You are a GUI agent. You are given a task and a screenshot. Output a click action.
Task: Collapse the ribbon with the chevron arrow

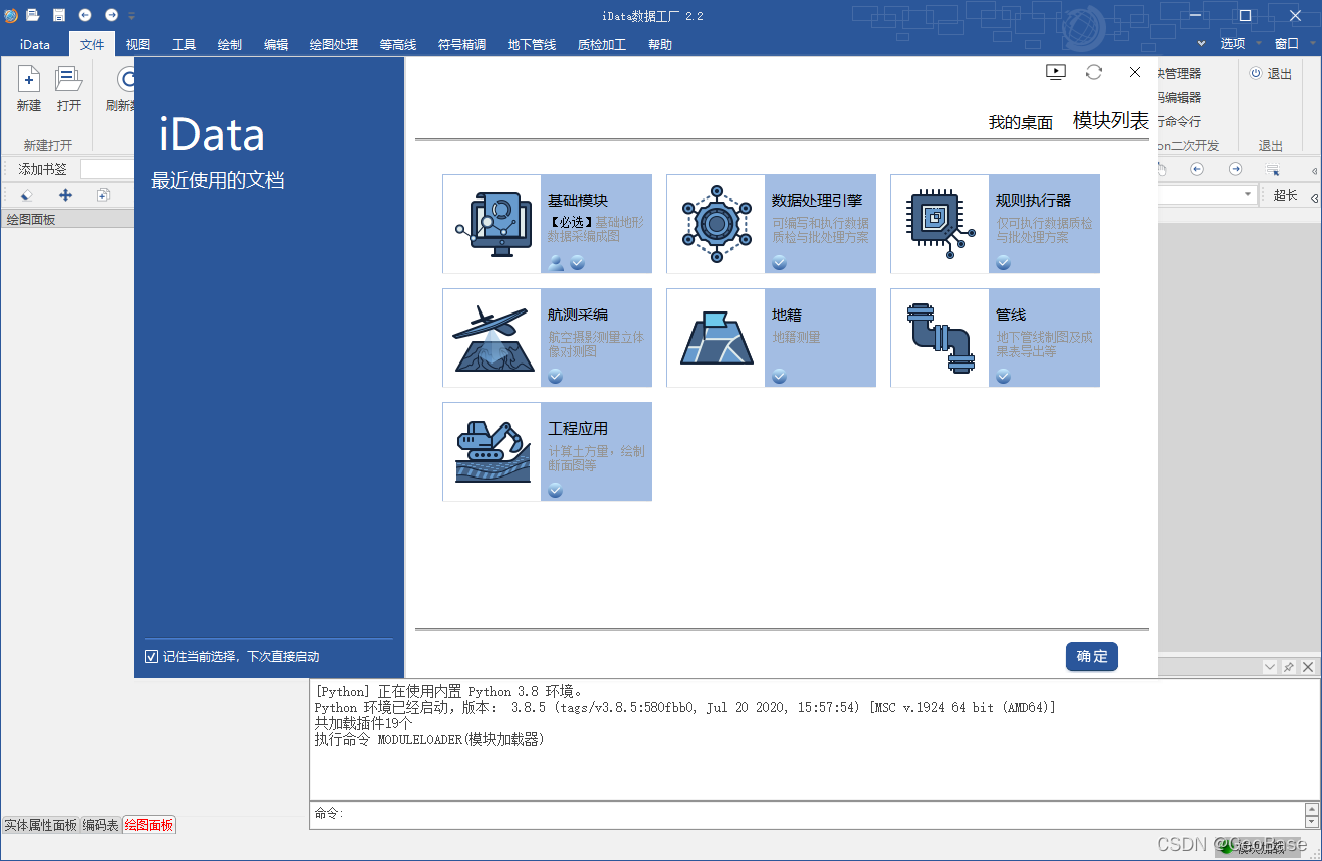click(1202, 44)
